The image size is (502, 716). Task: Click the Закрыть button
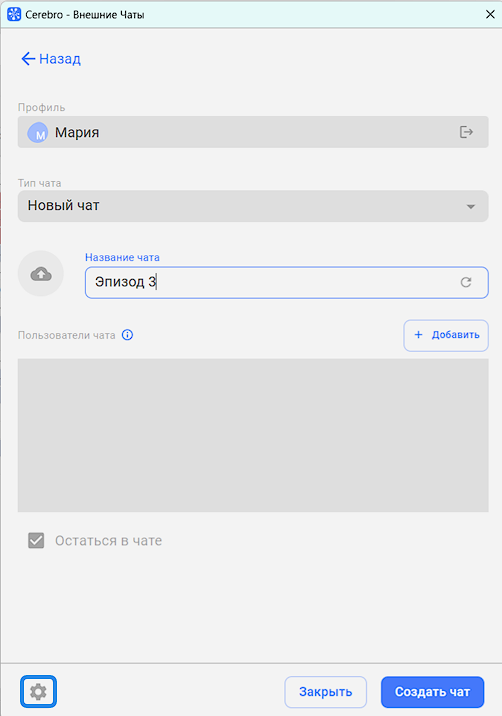325,692
